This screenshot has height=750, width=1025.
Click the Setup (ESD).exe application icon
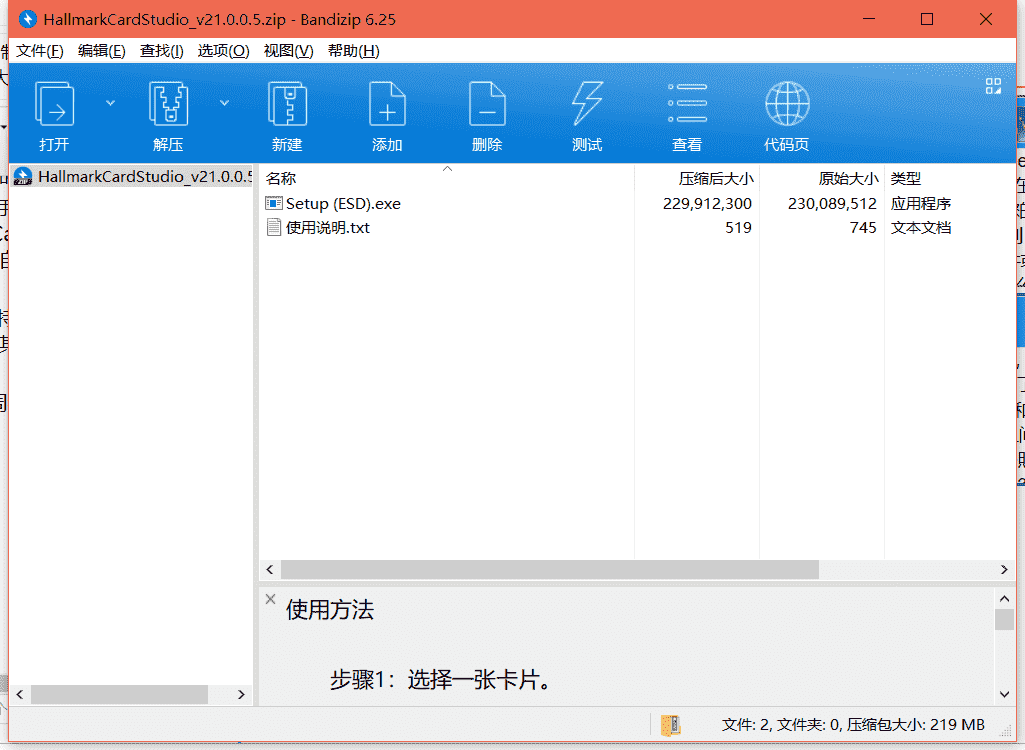[274, 203]
